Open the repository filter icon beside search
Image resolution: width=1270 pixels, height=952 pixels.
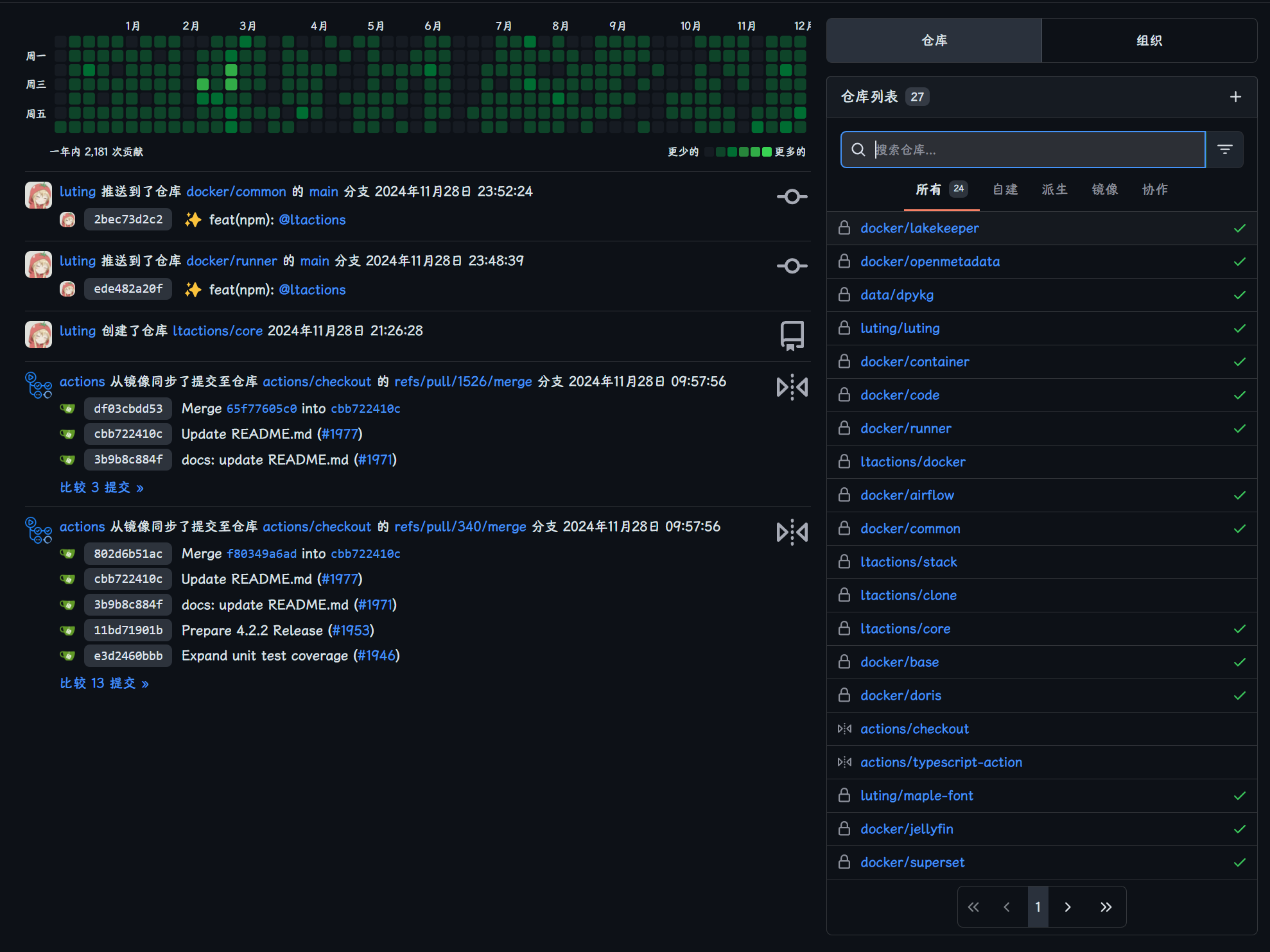click(x=1224, y=150)
